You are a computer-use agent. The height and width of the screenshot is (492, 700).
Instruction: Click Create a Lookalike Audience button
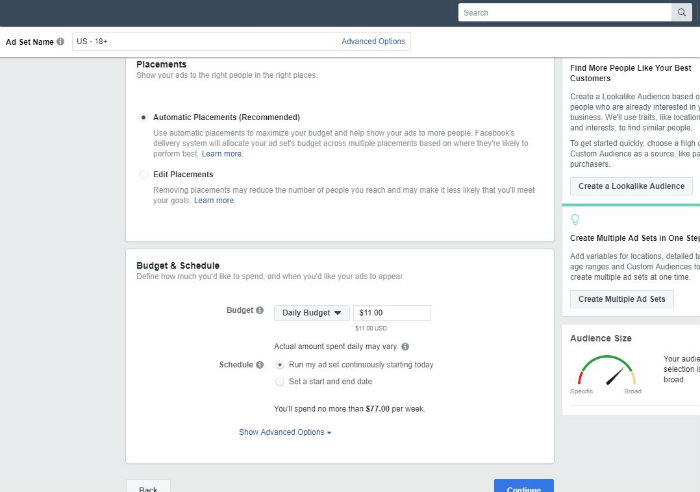[631, 186]
